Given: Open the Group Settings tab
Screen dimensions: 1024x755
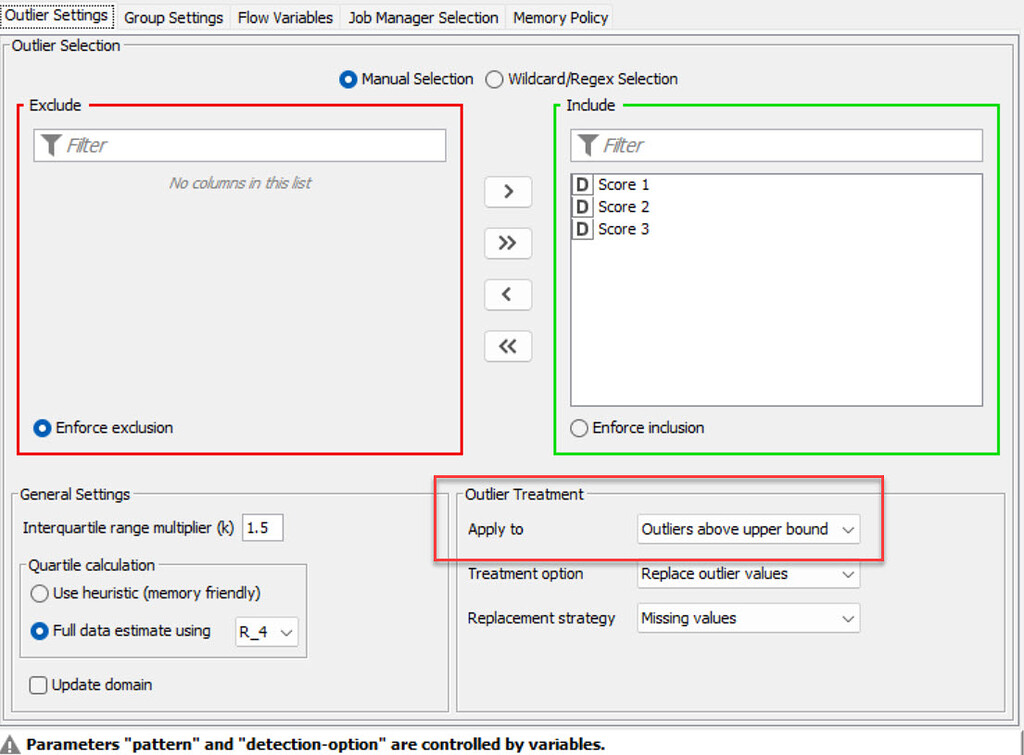Looking at the screenshot, I should click(x=174, y=18).
